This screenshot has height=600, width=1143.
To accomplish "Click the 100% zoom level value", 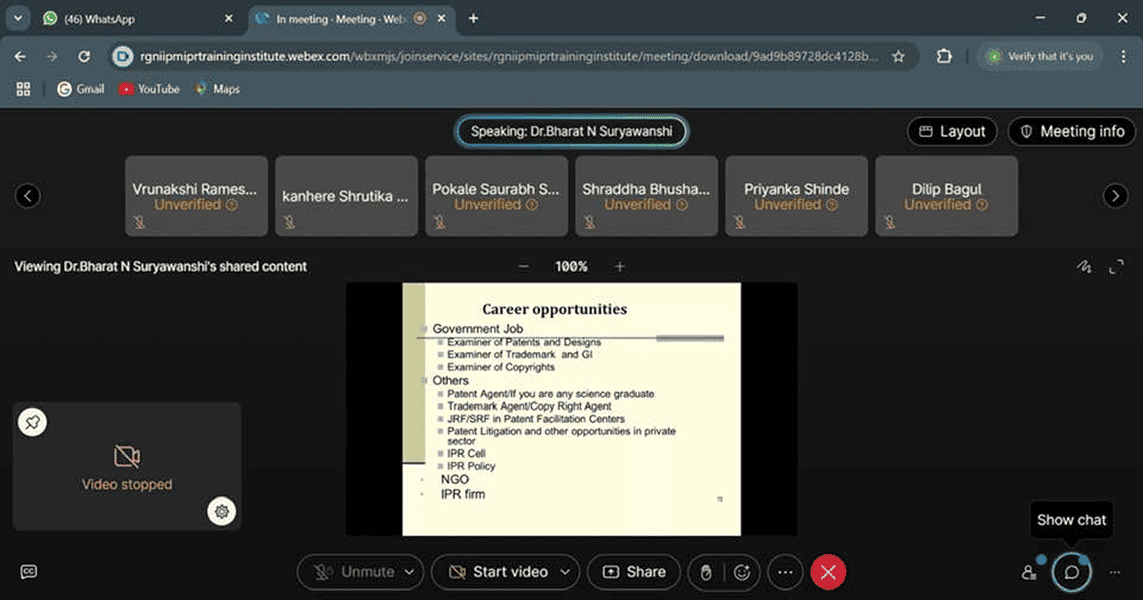I will coord(572,267).
